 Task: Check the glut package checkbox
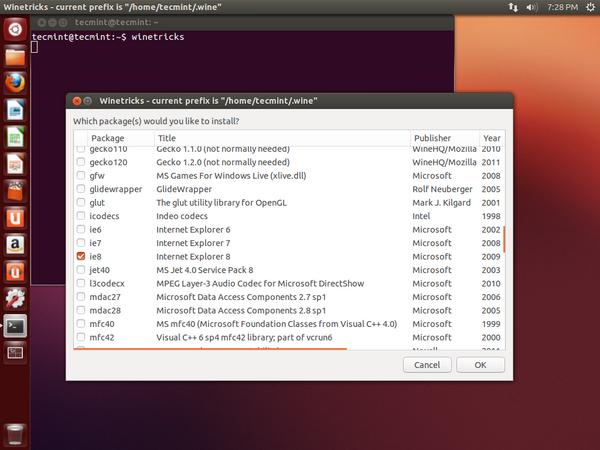click(x=81, y=202)
